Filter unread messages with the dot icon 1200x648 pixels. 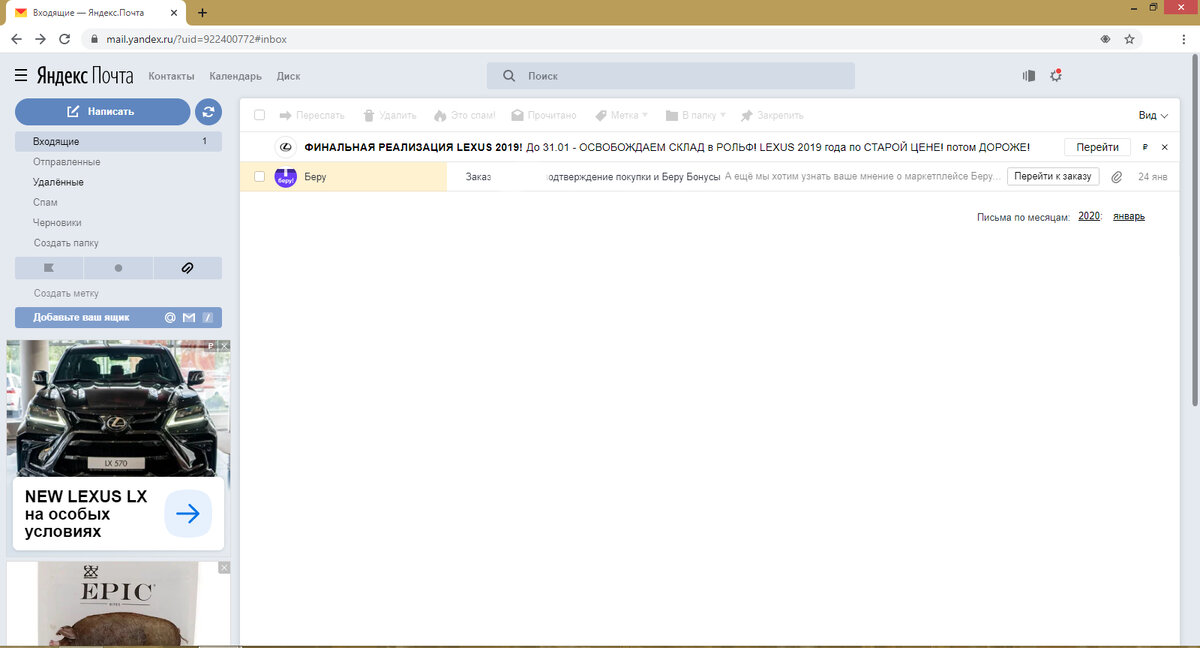coord(118,268)
